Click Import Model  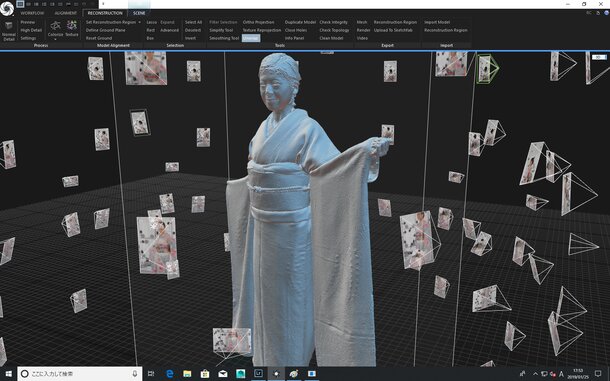pyautogui.click(x=437, y=22)
